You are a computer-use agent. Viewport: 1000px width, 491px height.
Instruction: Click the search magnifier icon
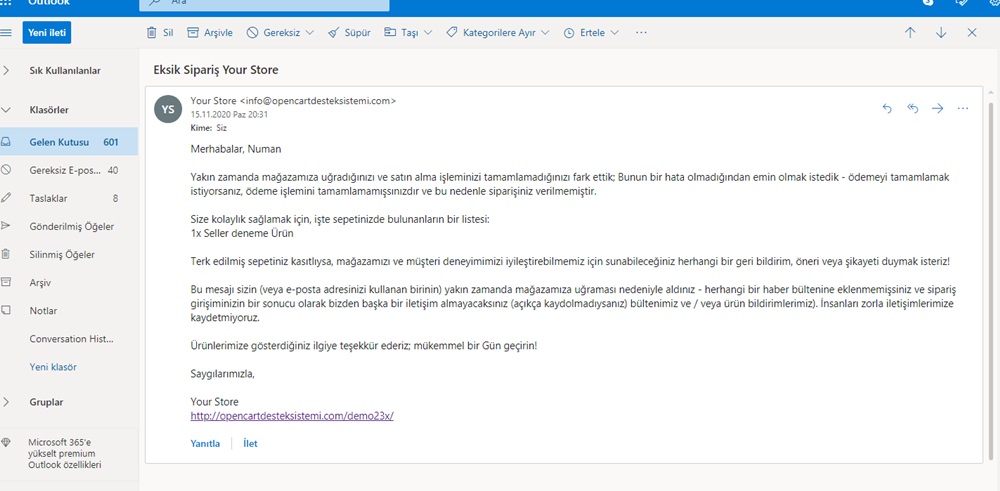(154, 3)
